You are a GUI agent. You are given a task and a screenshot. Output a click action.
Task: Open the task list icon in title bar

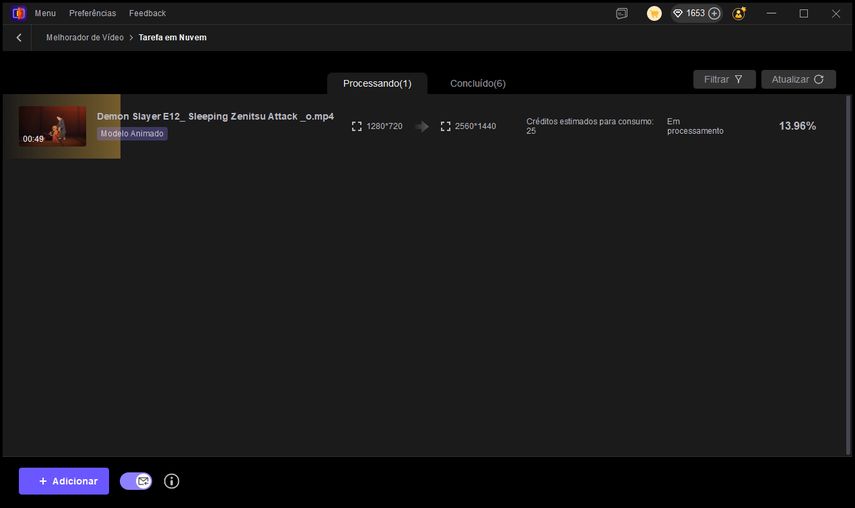622,14
